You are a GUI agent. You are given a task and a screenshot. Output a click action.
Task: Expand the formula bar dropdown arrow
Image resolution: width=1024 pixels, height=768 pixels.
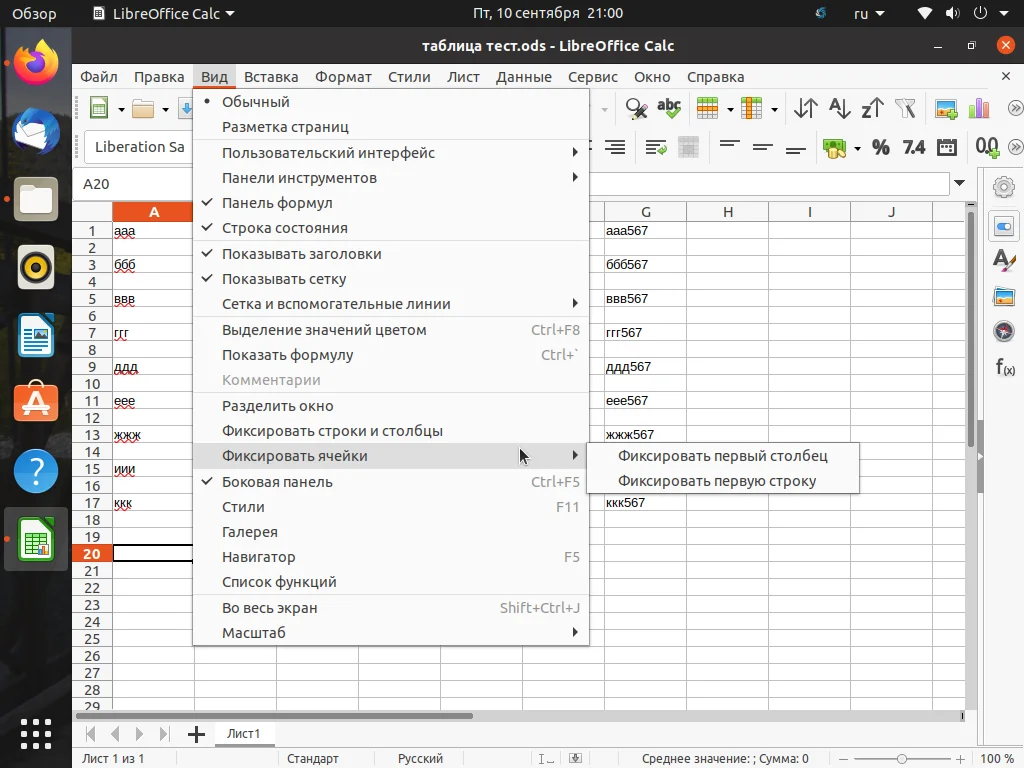[960, 184]
